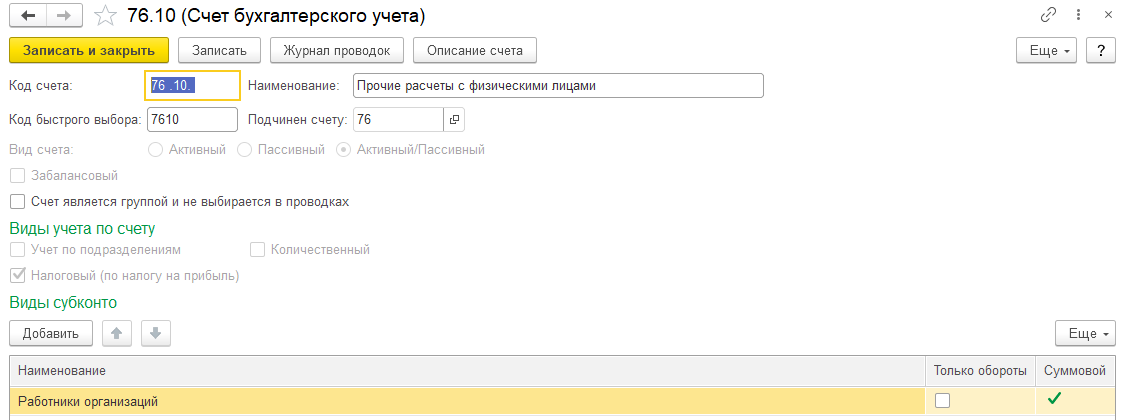Click 'Записать и закрыть' button
The height and width of the screenshot is (420, 1122).
88,50
